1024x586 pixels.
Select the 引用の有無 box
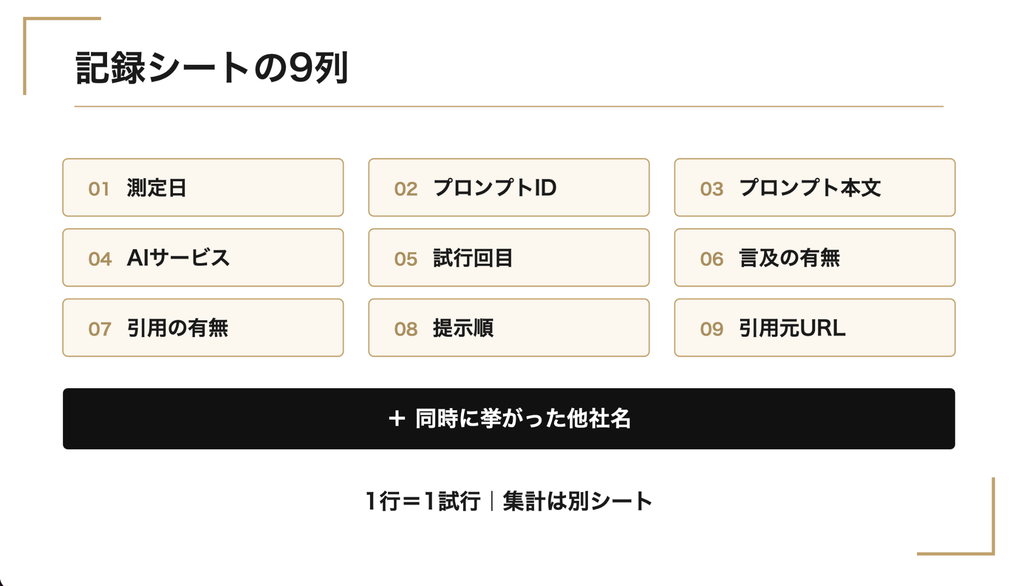203,328
